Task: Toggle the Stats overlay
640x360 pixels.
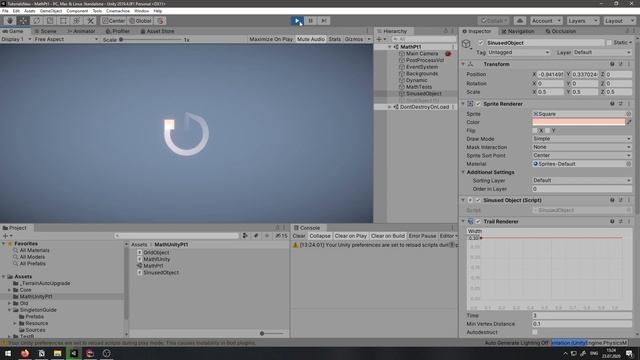Action: (x=334, y=39)
